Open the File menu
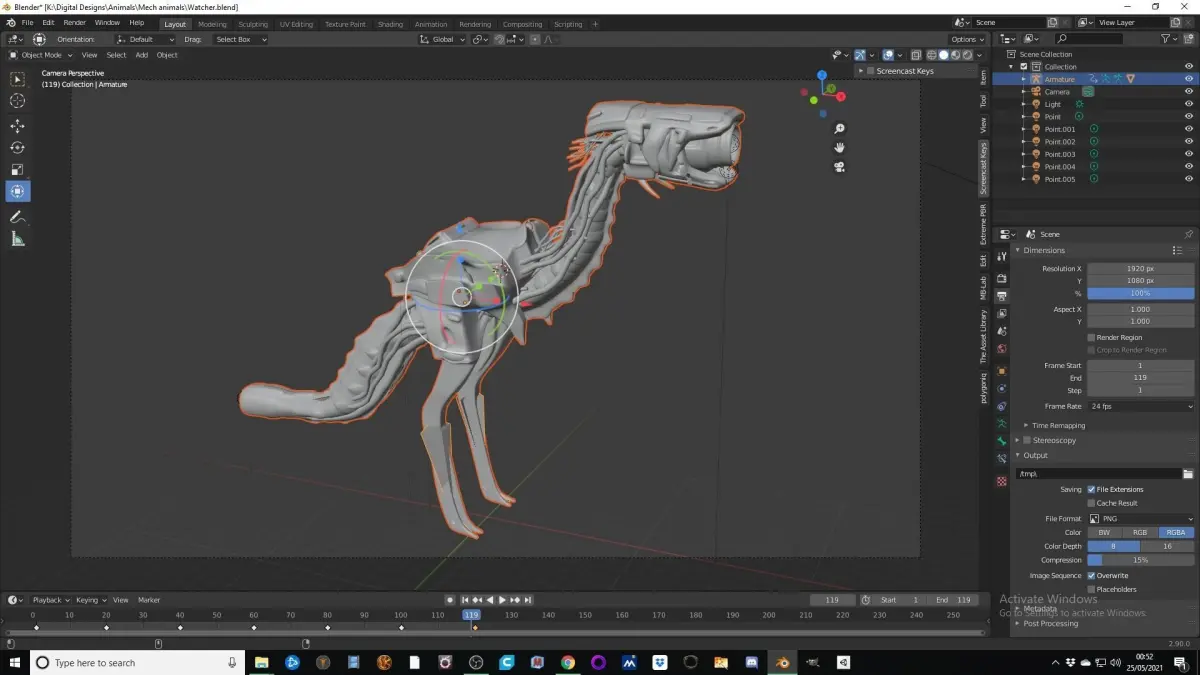 [27, 22]
